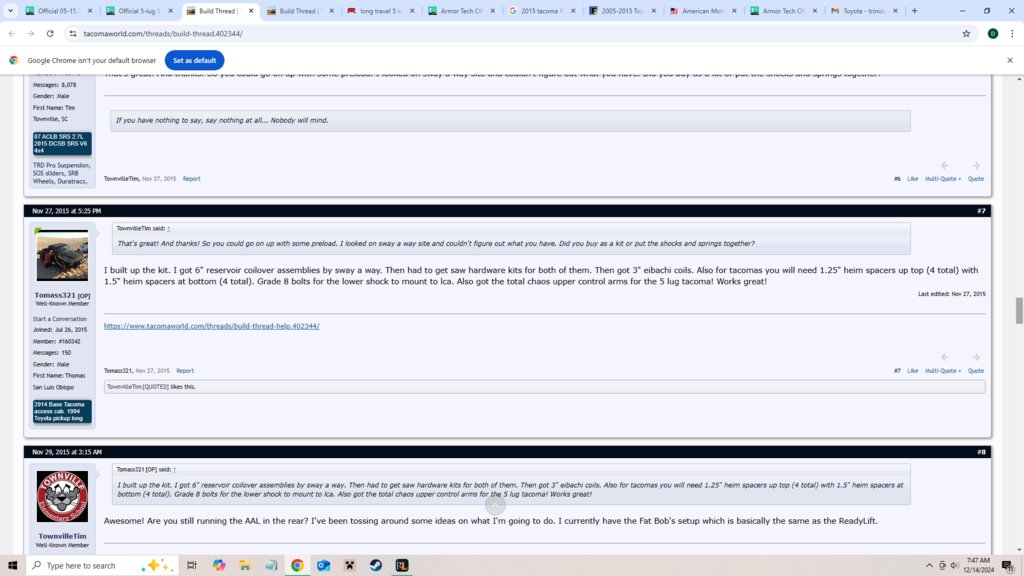The width and height of the screenshot is (1024, 576).
Task: Click the next-post arrow in post #7
Action: pos(976,357)
